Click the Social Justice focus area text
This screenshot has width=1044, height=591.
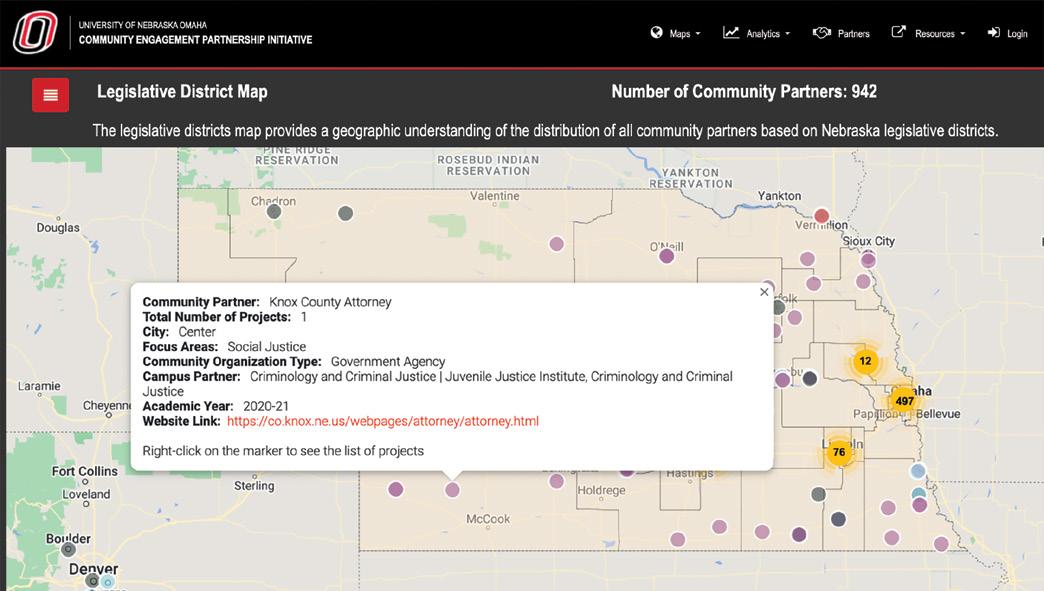pyautogui.click(x=266, y=346)
